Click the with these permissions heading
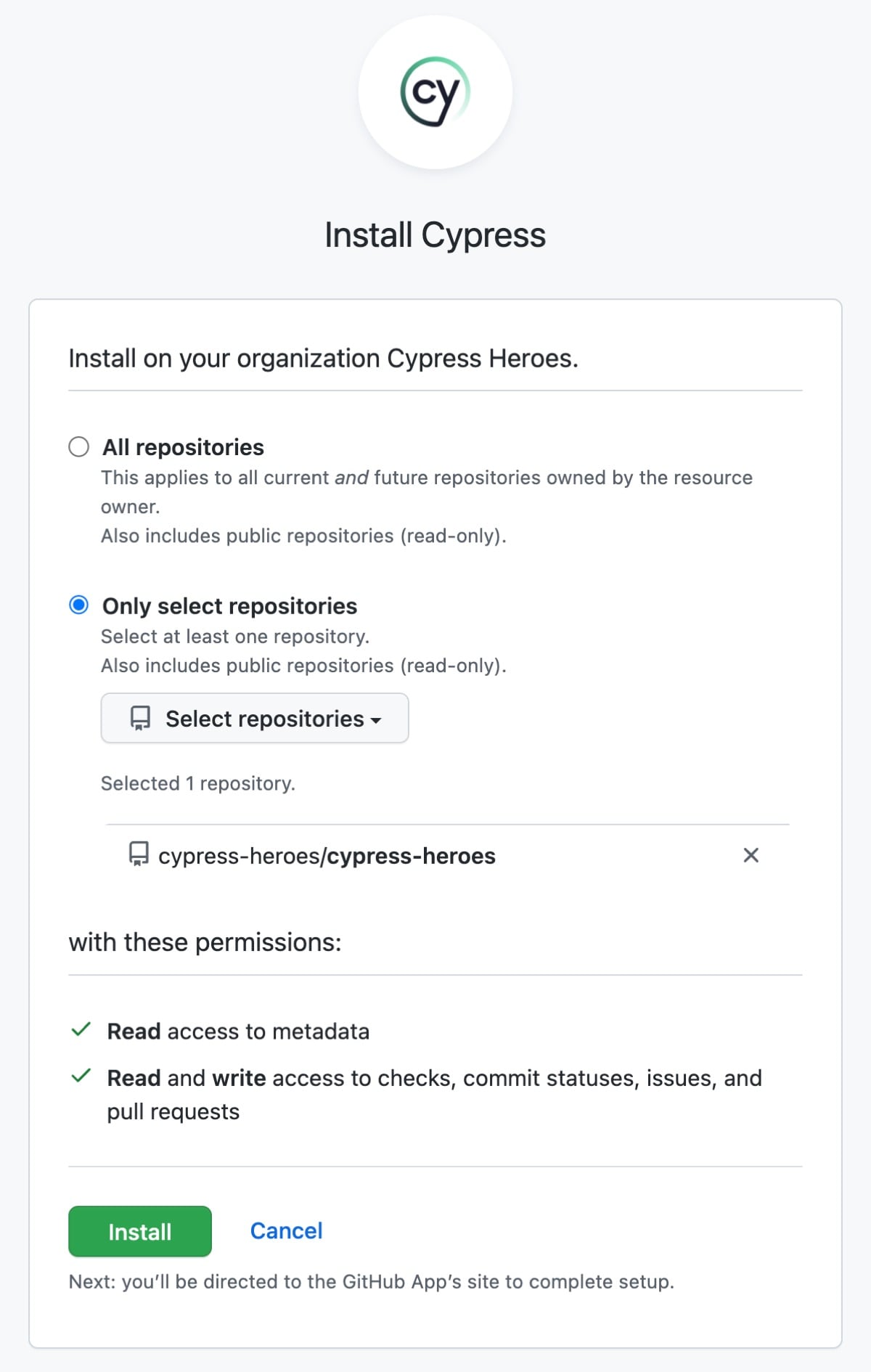The height and width of the screenshot is (1372, 871). click(205, 942)
